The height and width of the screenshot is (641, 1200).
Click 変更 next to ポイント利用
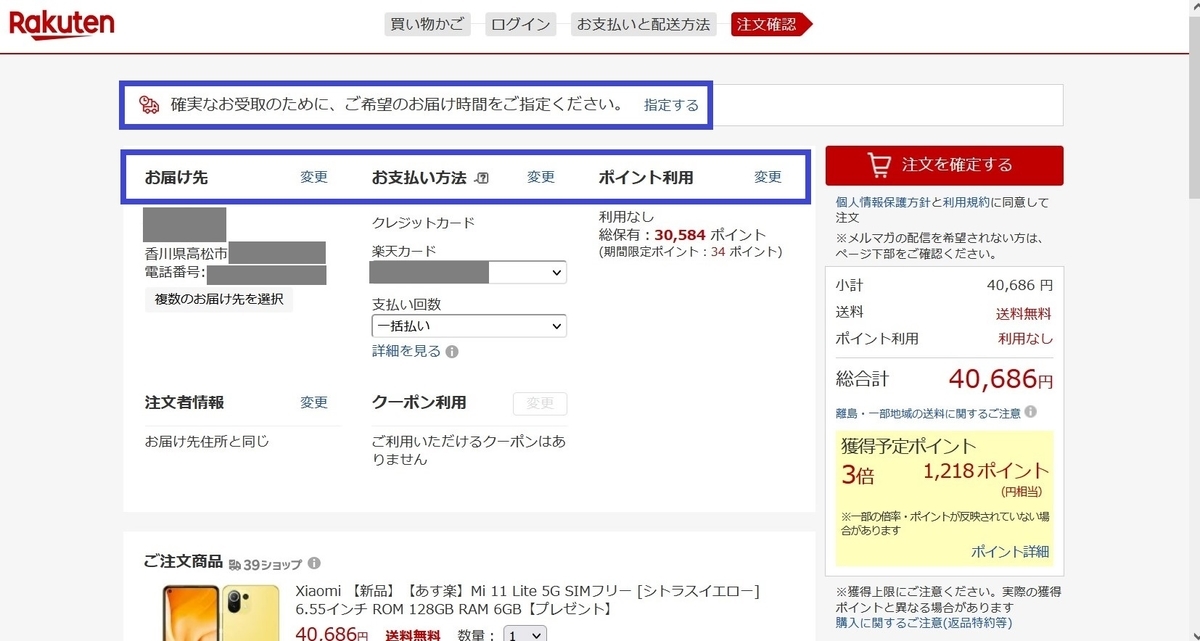(768, 177)
